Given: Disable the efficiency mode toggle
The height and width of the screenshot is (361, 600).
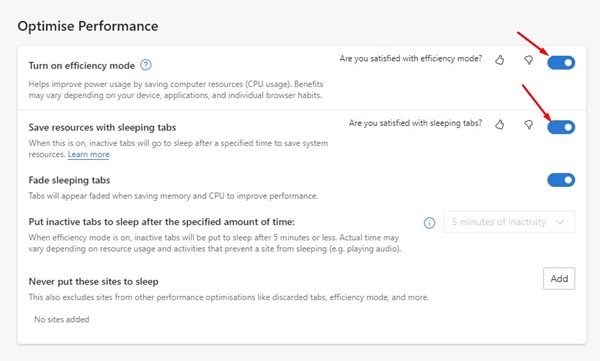Looking at the screenshot, I should point(561,62).
